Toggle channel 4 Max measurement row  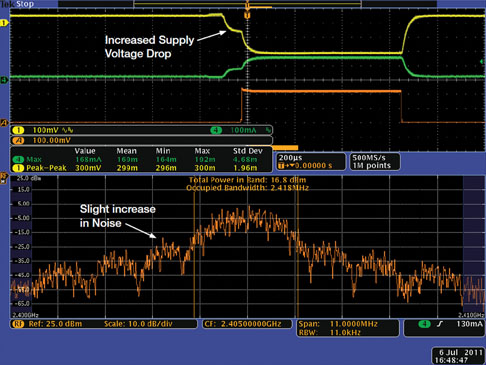pos(142,160)
